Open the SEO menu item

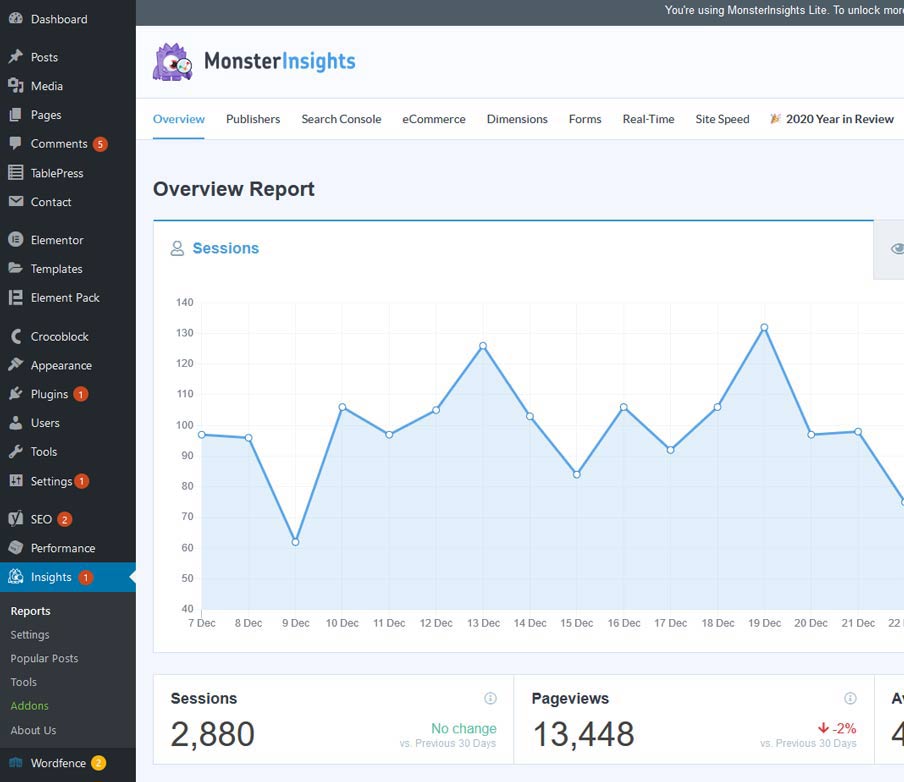(68, 519)
